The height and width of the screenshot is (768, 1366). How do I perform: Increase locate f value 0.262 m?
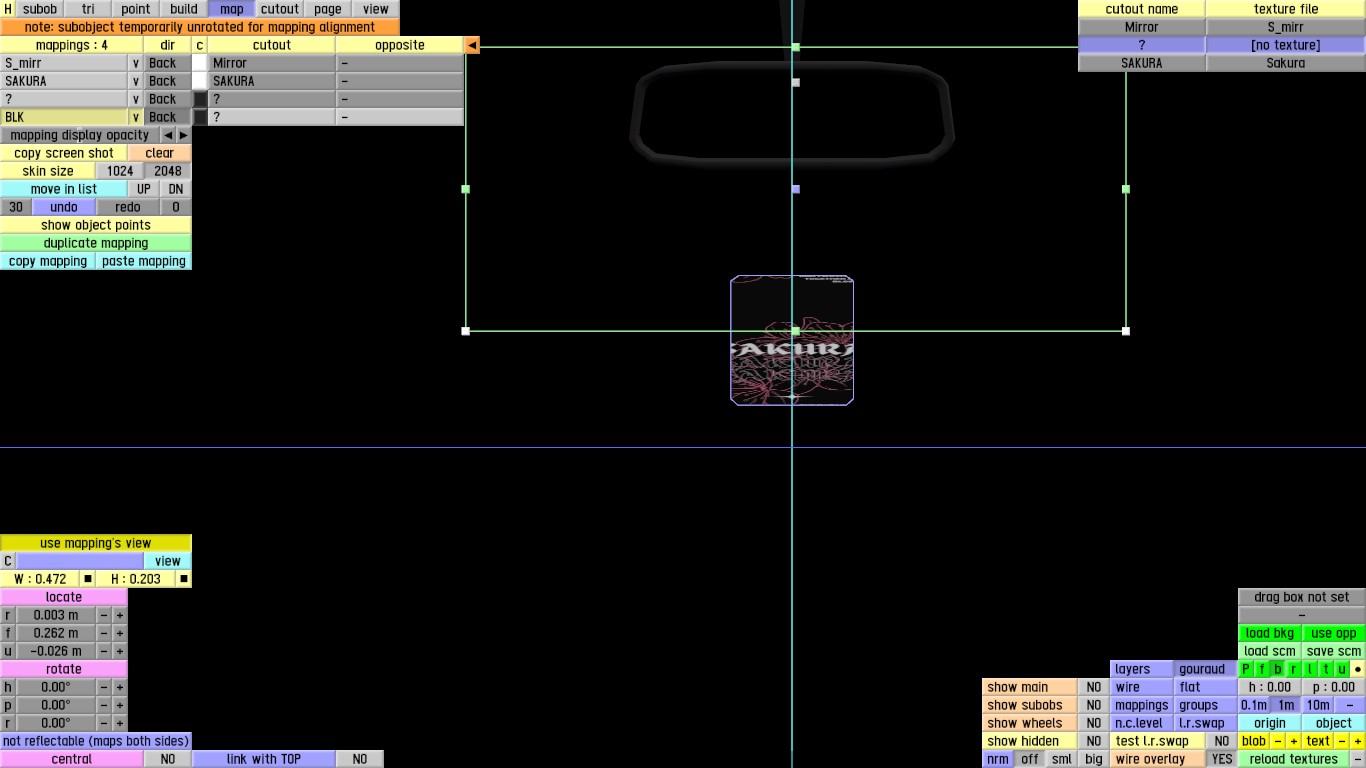[120, 633]
